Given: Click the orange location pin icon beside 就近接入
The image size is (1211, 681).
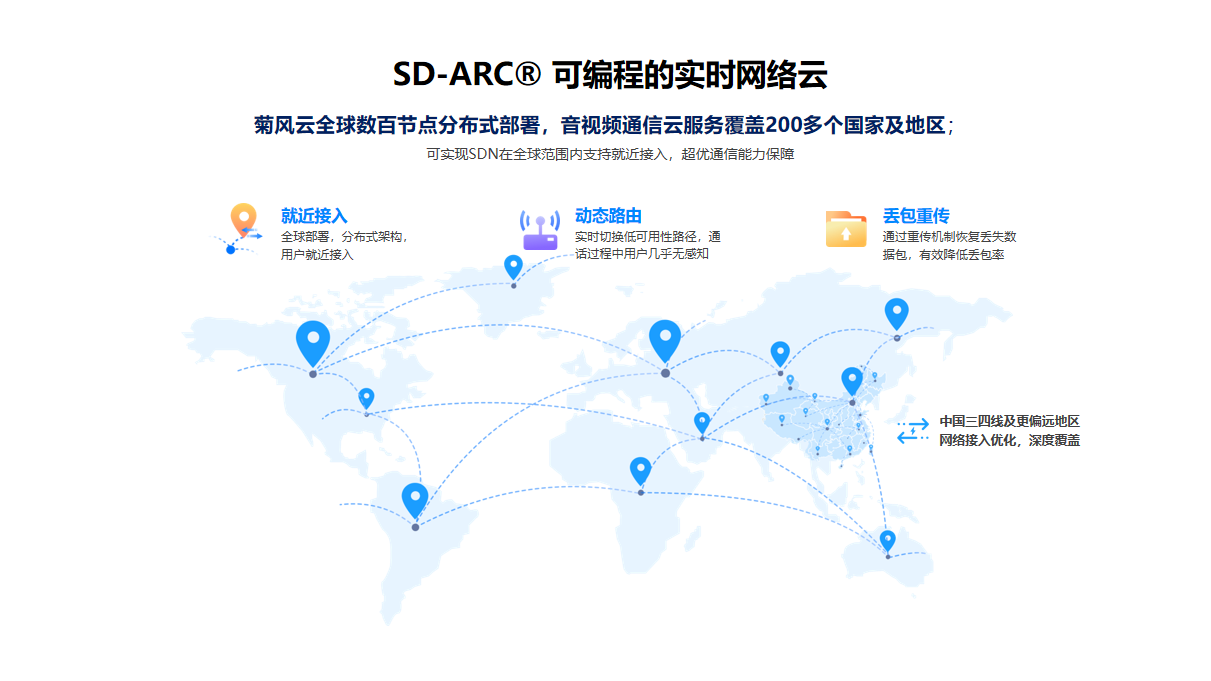Looking at the screenshot, I should (x=239, y=228).
